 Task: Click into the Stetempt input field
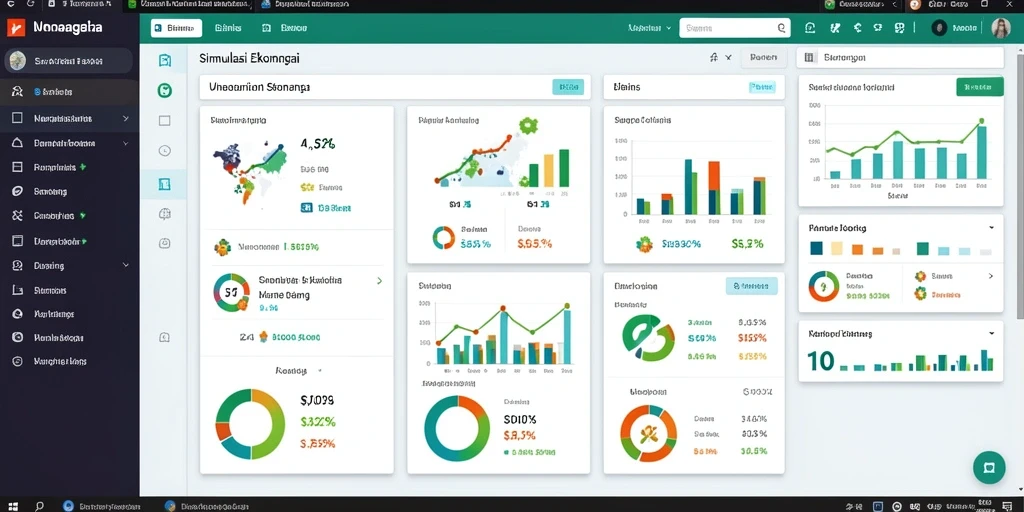900,57
